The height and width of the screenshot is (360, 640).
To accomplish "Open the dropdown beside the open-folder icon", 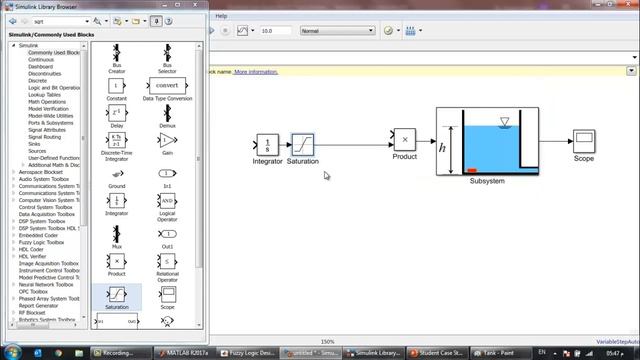I will tap(145, 21).
